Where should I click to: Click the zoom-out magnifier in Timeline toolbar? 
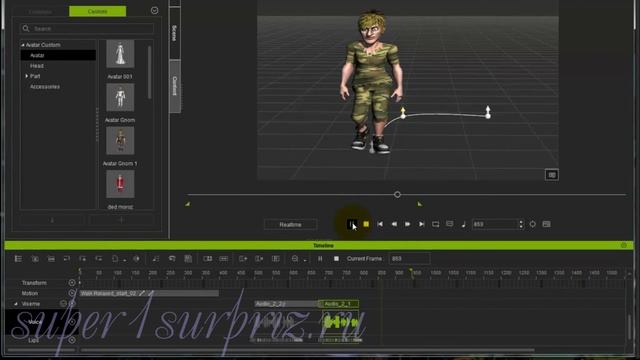point(295,258)
